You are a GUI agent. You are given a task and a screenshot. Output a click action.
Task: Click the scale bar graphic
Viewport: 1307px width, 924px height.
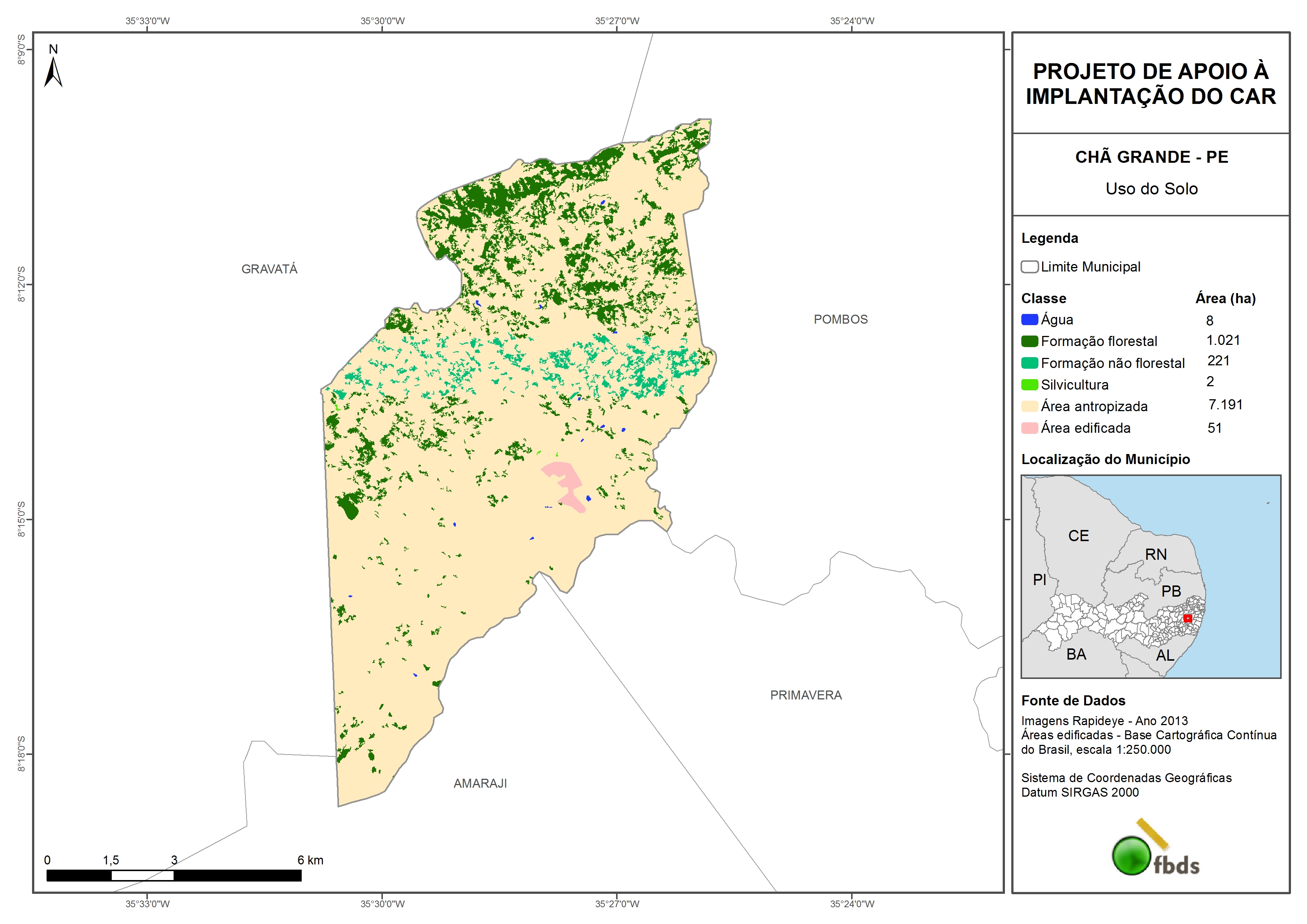pyautogui.click(x=174, y=876)
